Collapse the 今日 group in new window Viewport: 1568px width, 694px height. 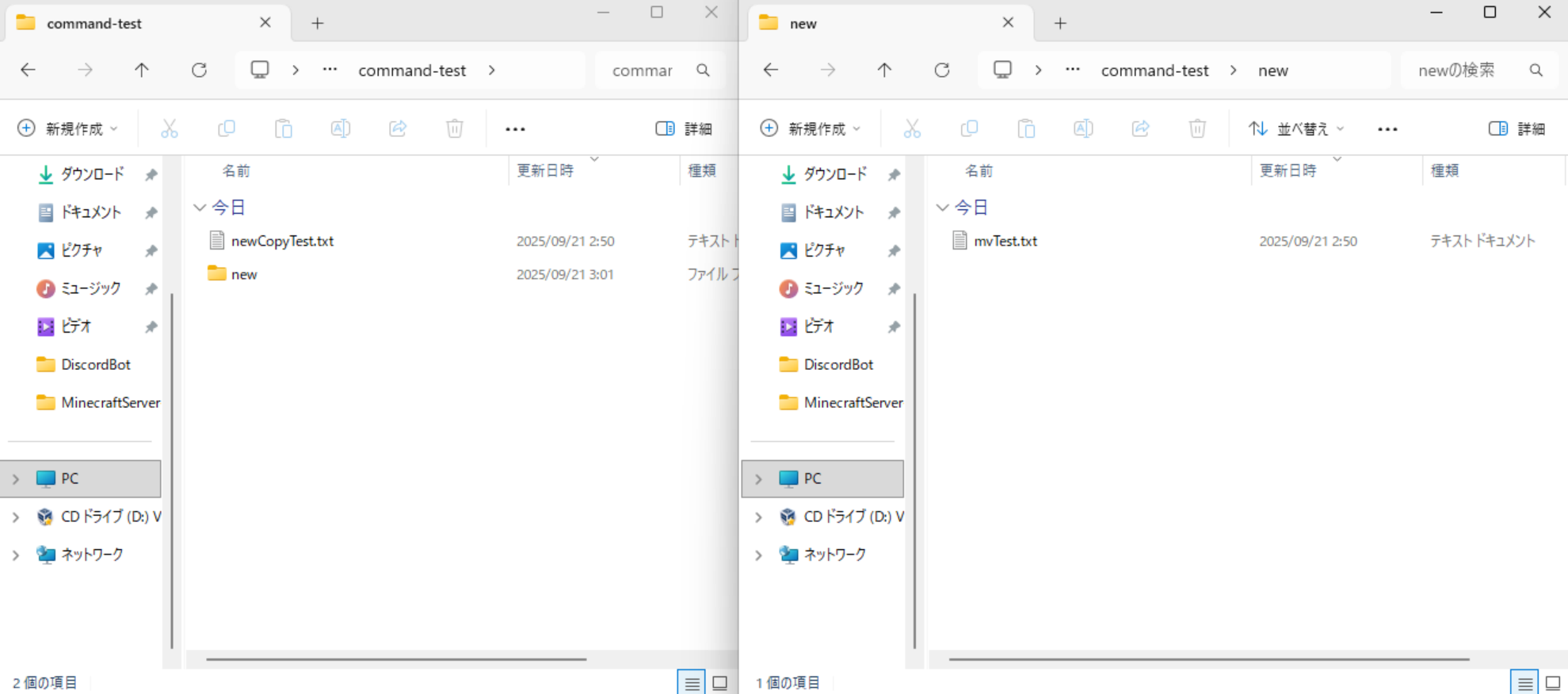tap(942, 208)
